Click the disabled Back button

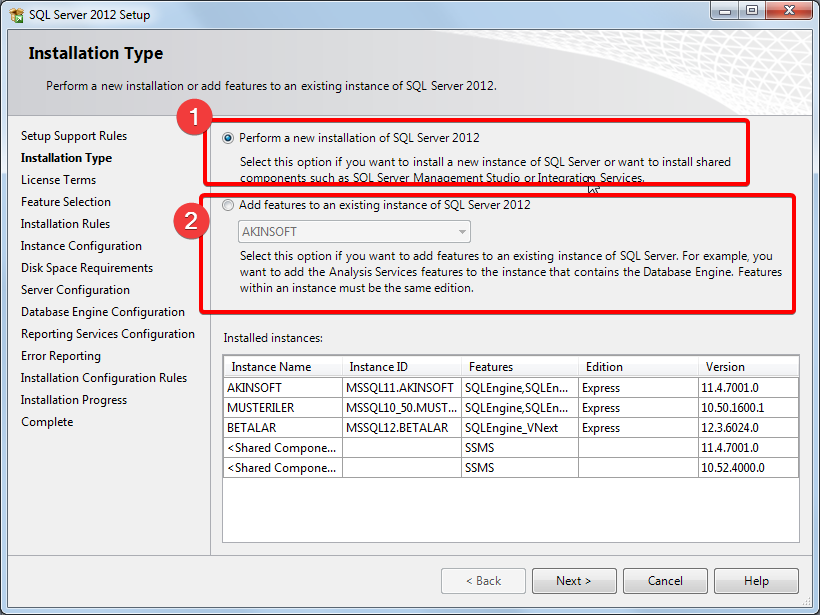[x=483, y=581]
